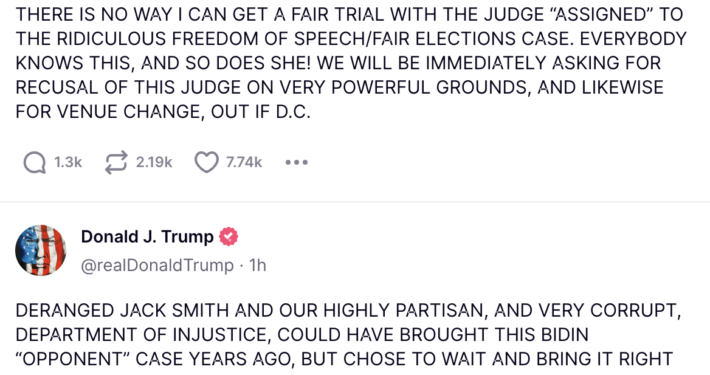Open the post beginning DERANGED JACK SMITH
Image resolution: width=710 pixels, height=375 pixels.
click(349, 335)
